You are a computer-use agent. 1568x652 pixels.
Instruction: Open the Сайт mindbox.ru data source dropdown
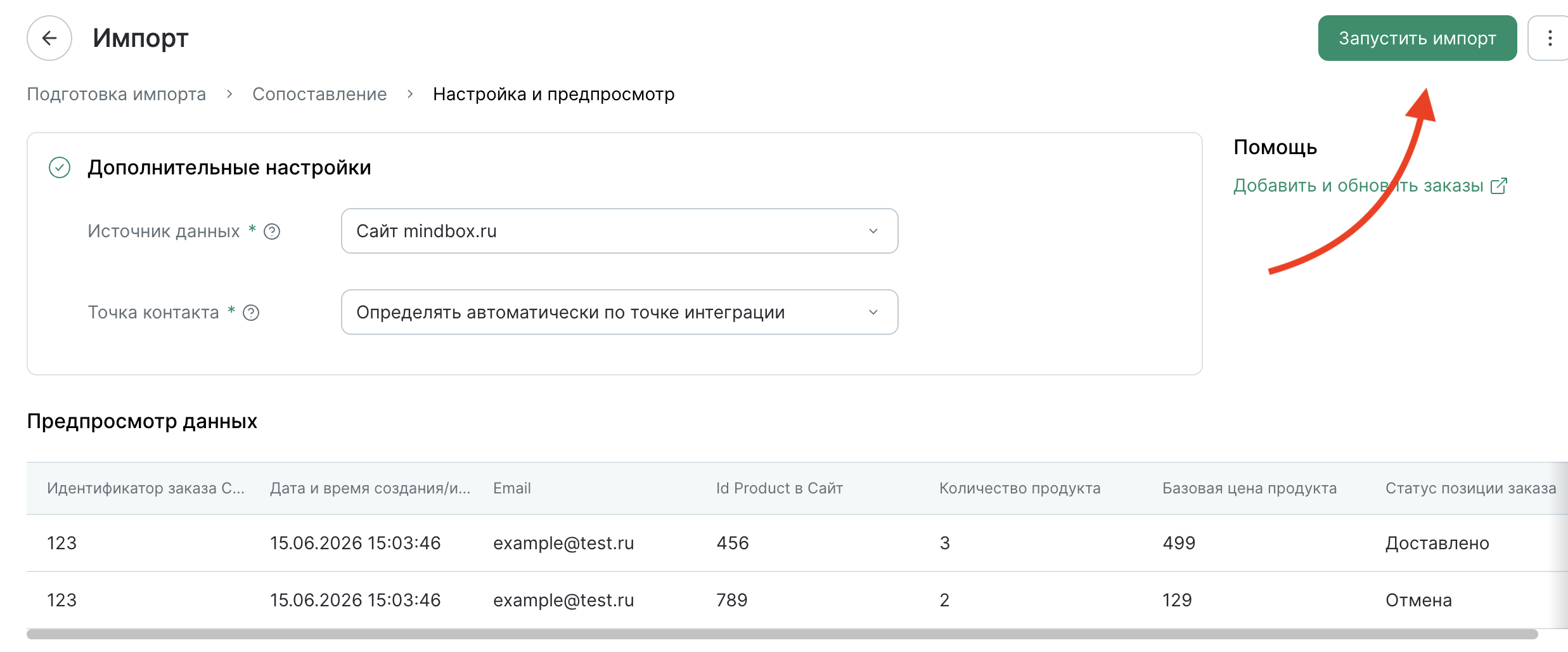pos(619,231)
